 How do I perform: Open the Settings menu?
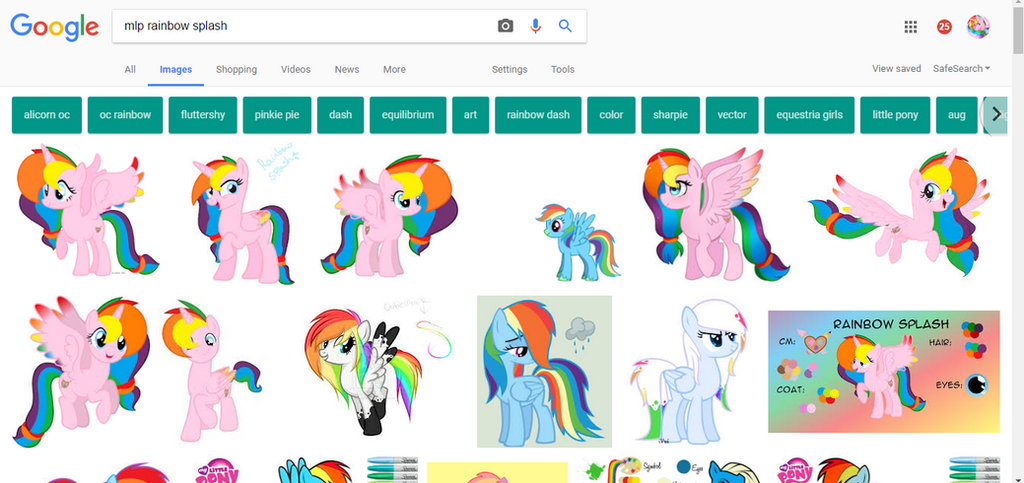509,69
